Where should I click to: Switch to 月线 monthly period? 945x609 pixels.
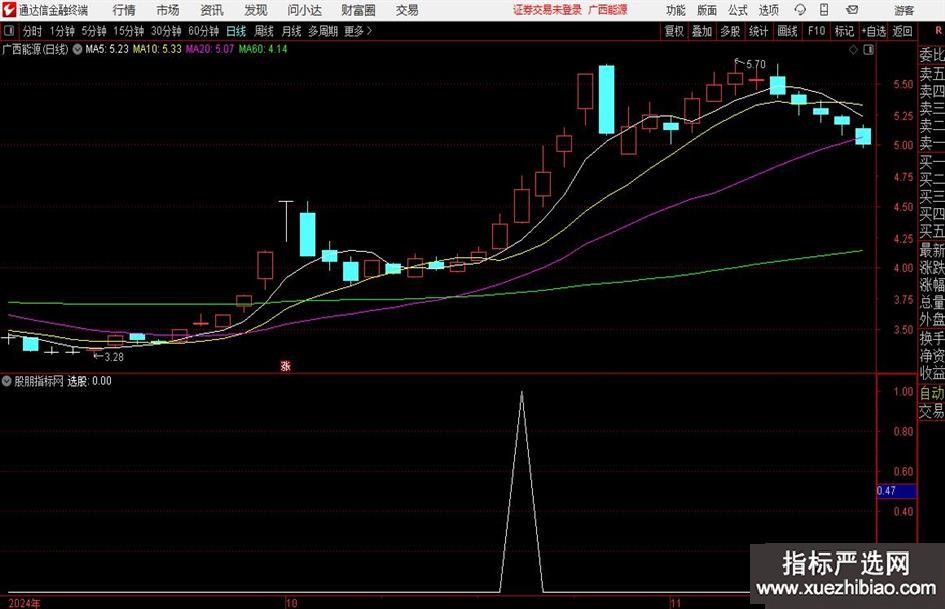click(291, 31)
